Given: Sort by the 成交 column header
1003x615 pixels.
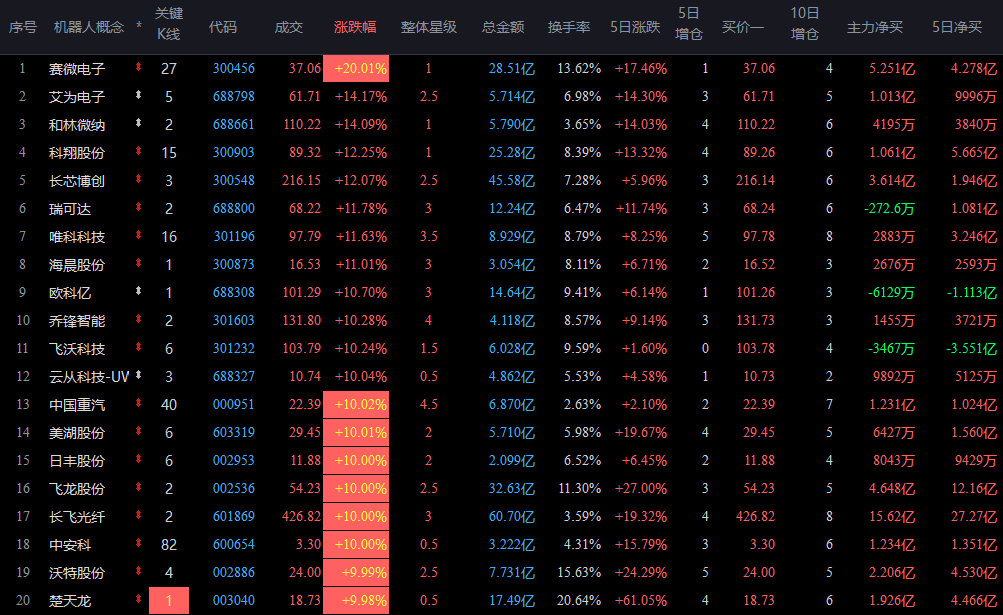Looking at the screenshot, I should 288,27.
